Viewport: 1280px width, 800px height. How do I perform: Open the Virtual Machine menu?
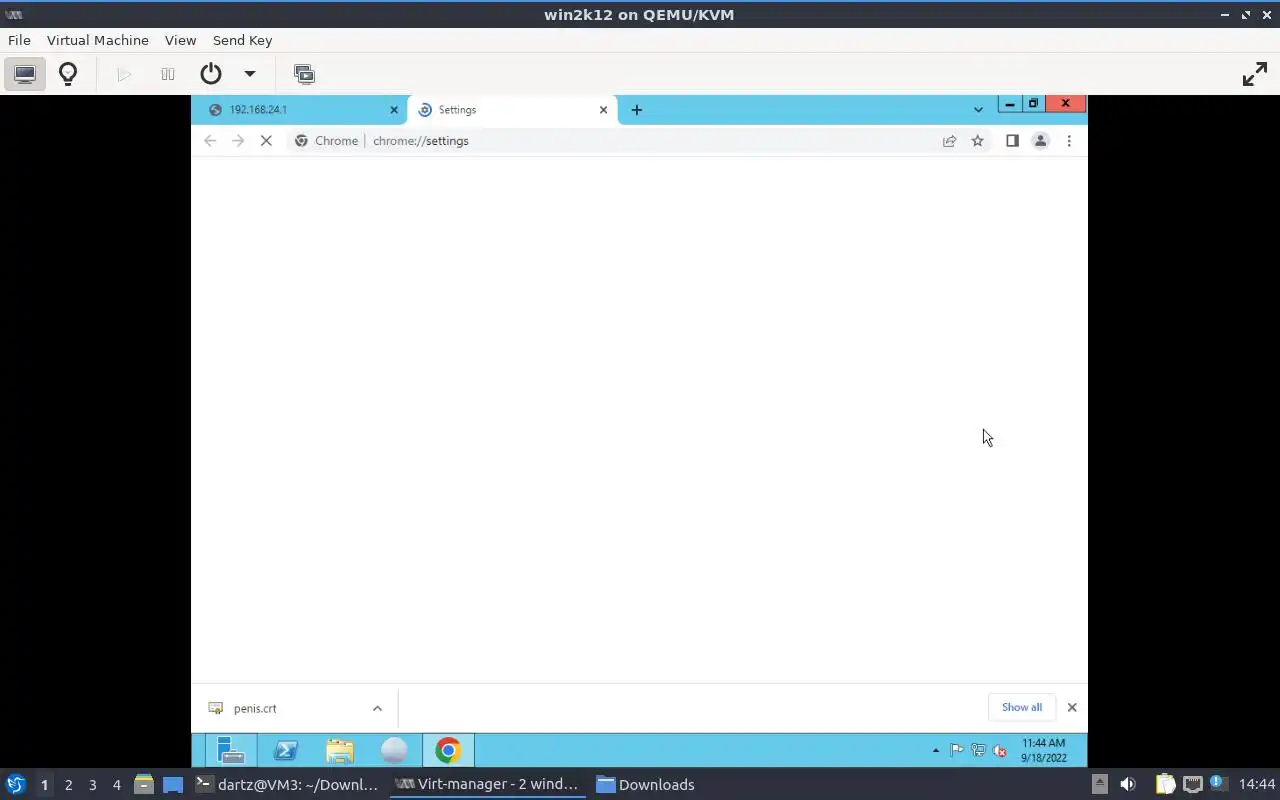tap(98, 40)
